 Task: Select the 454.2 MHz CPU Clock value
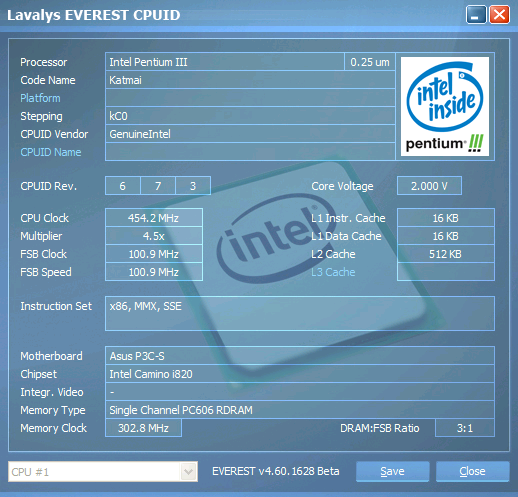(154, 218)
